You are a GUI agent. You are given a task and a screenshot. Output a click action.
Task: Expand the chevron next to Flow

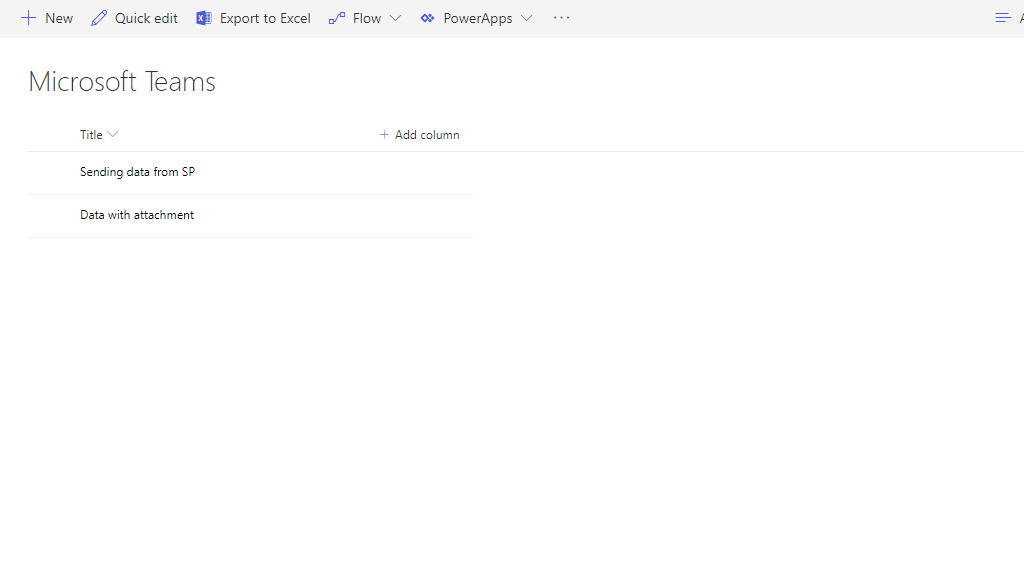395,18
